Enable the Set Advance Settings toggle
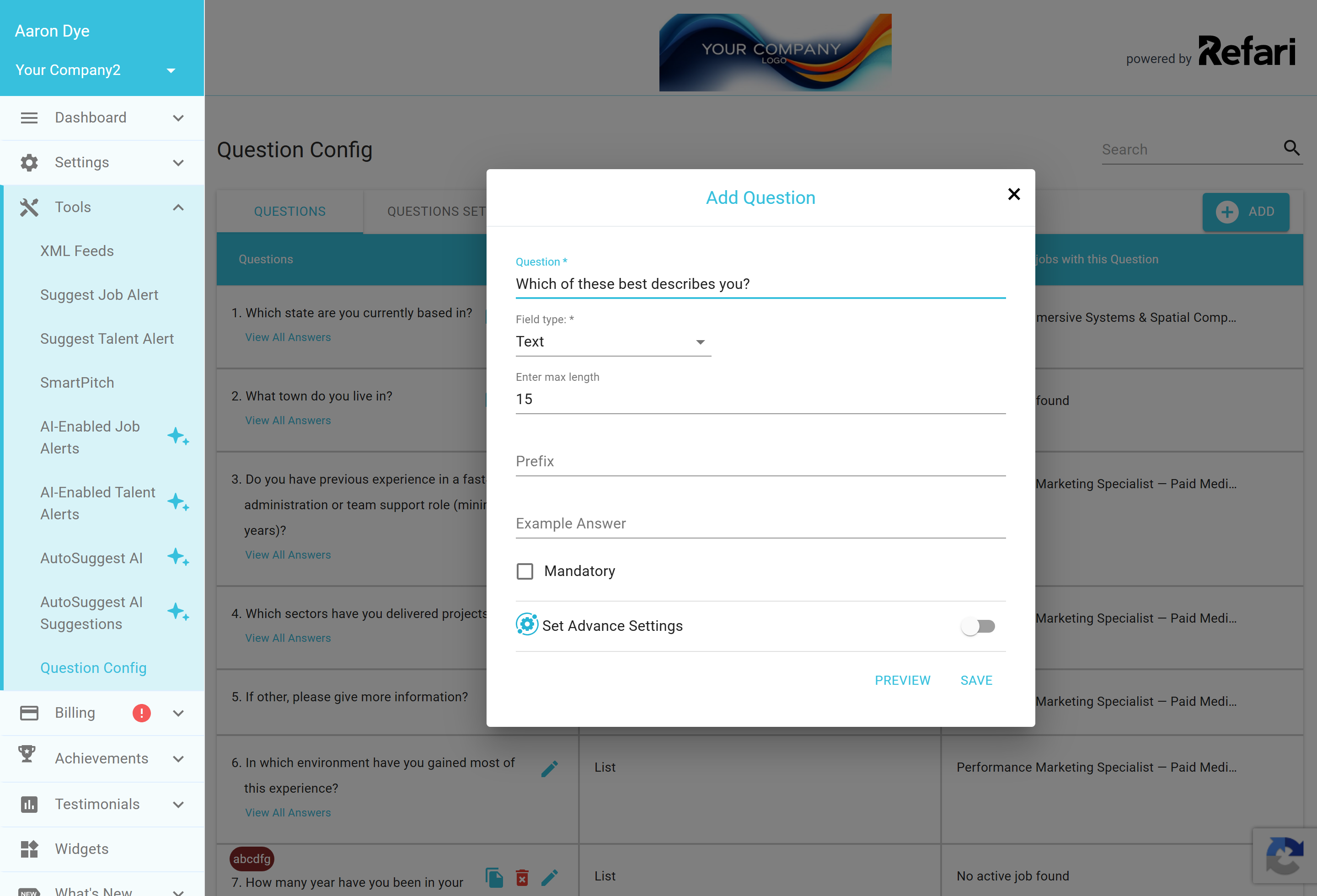Image resolution: width=1317 pixels, height=896 pixels. point(979,626)
